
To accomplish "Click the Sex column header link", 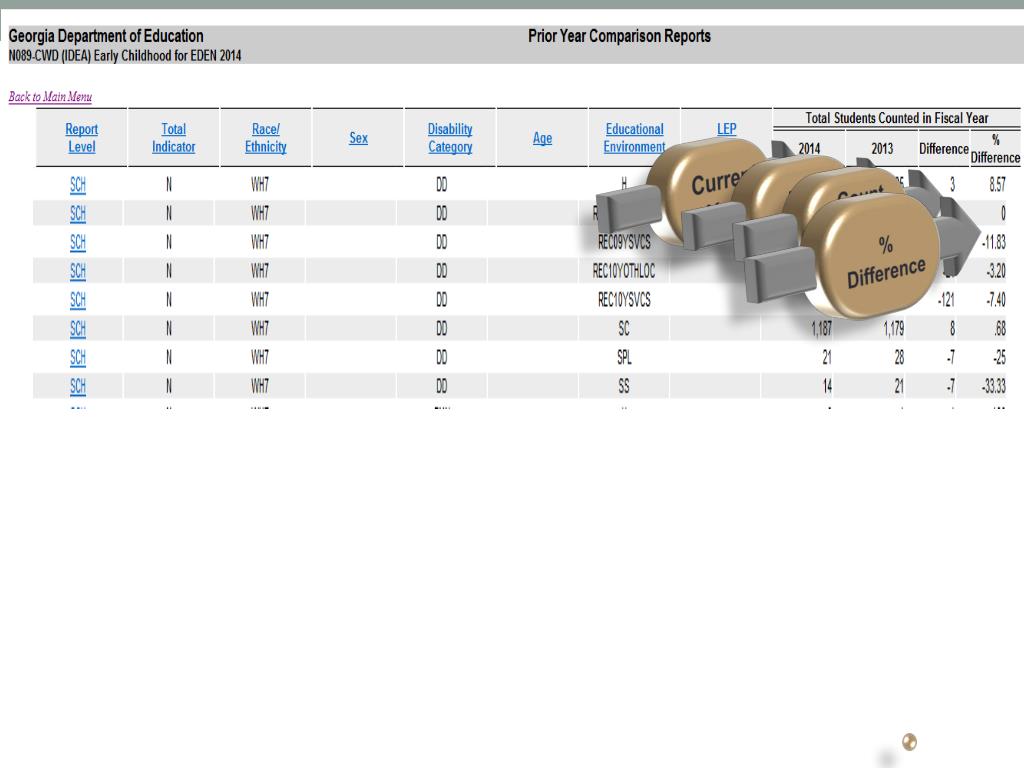I will [359, 138].
